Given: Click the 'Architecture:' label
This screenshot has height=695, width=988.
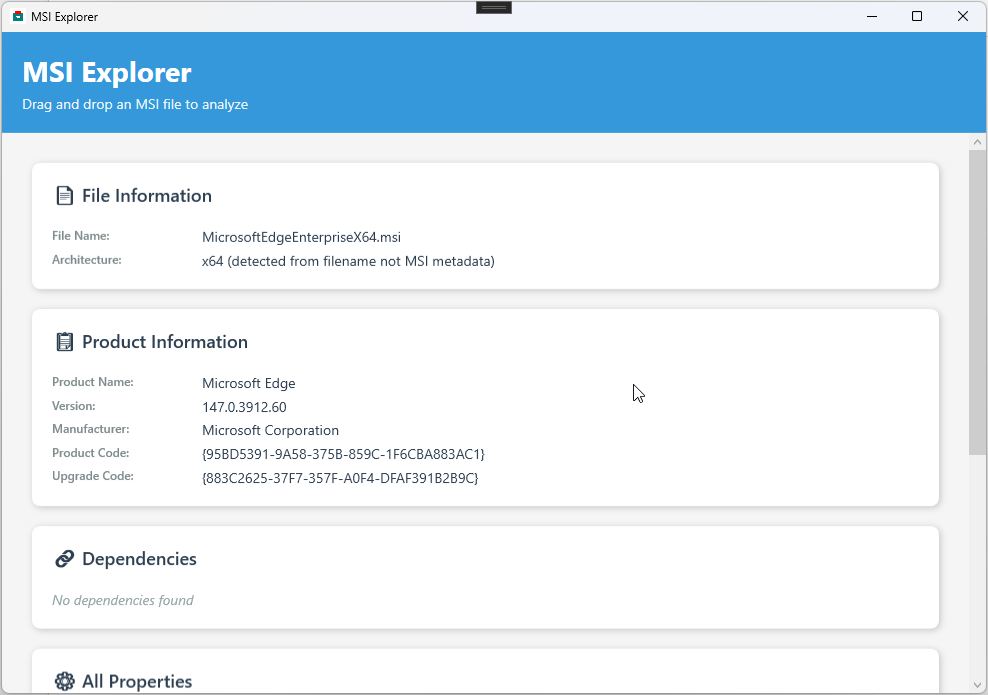Looking at the screenshot, I should (86, 260).
